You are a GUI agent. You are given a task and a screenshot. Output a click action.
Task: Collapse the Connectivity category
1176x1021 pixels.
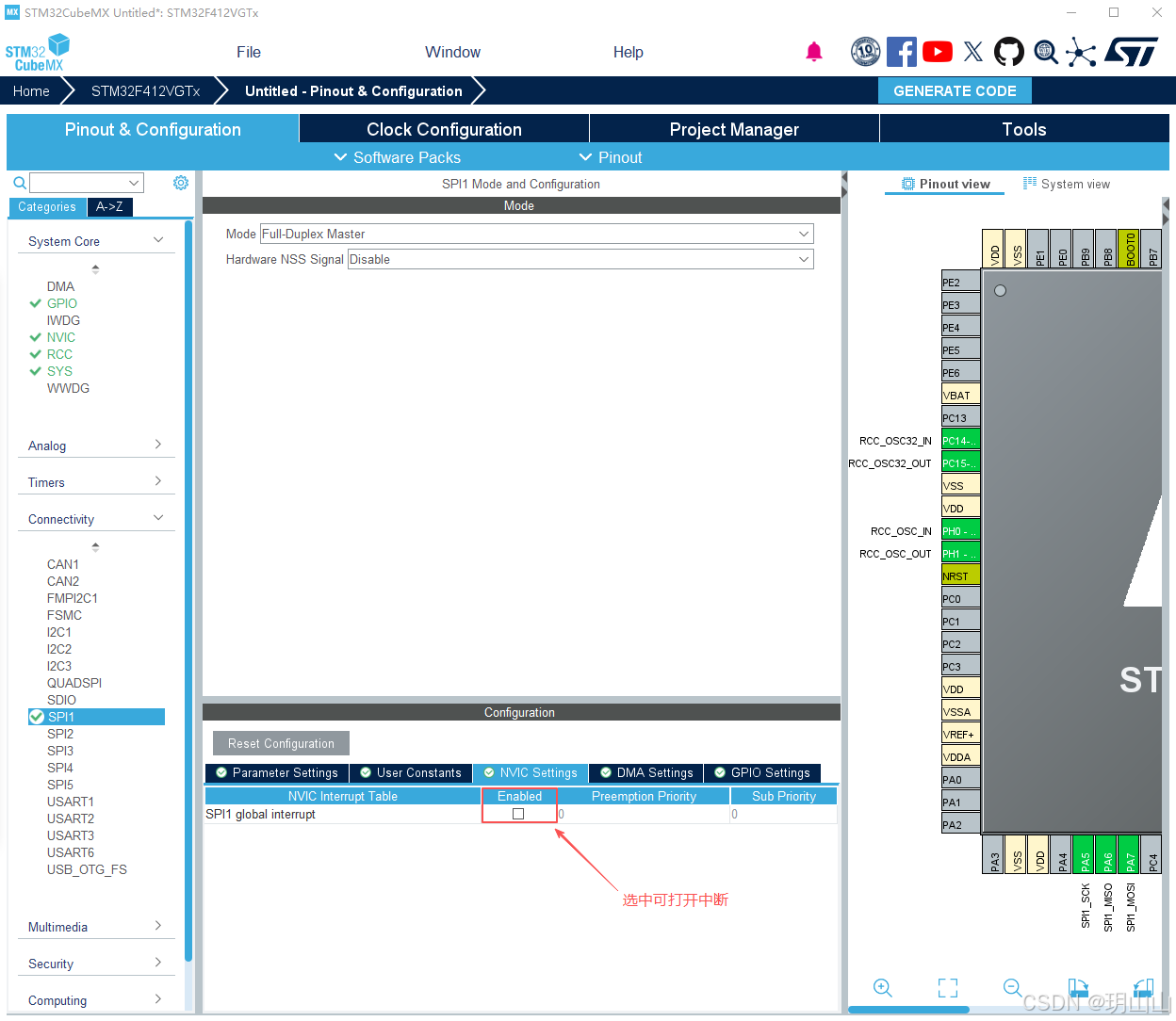pyautogui.click(x=158, y=518)
